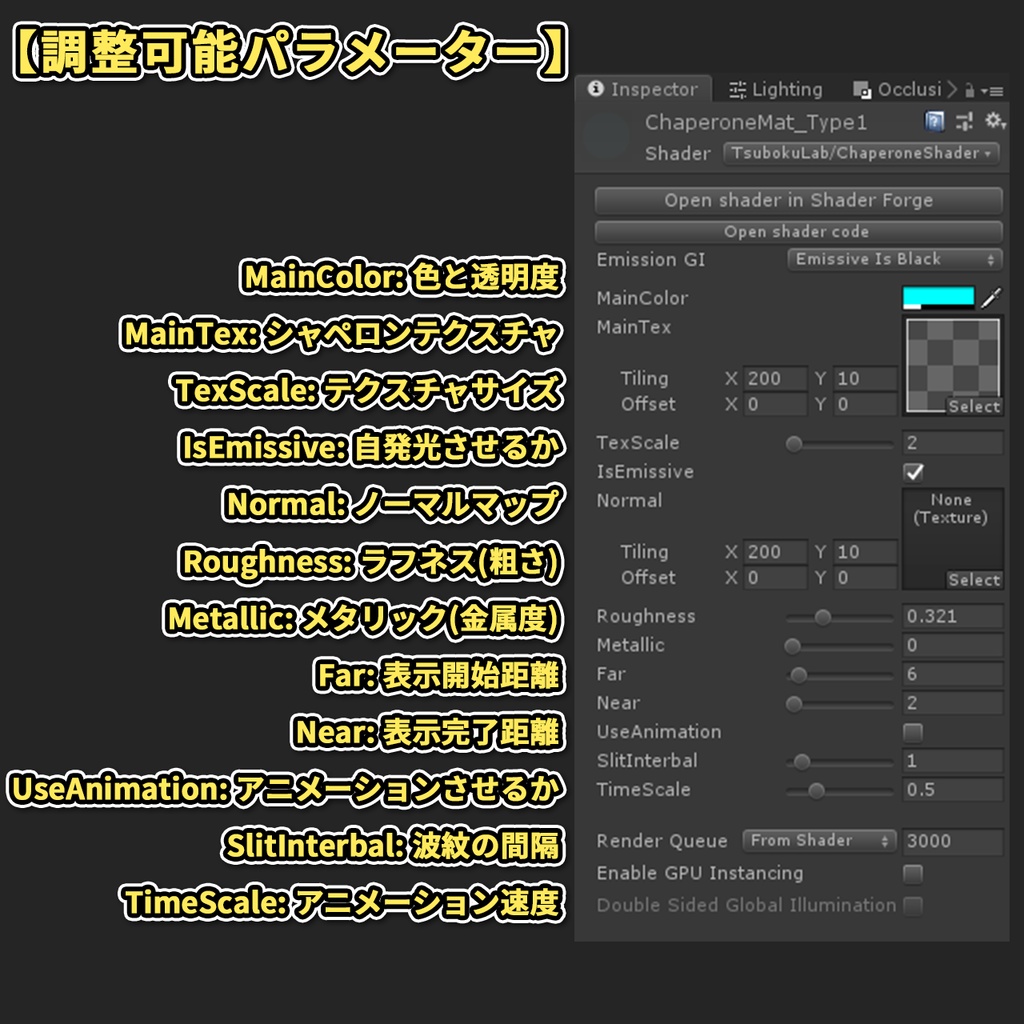
Task: Open the Inspector help reference icon
Action: pyautogui.click(x=935, y=122)
